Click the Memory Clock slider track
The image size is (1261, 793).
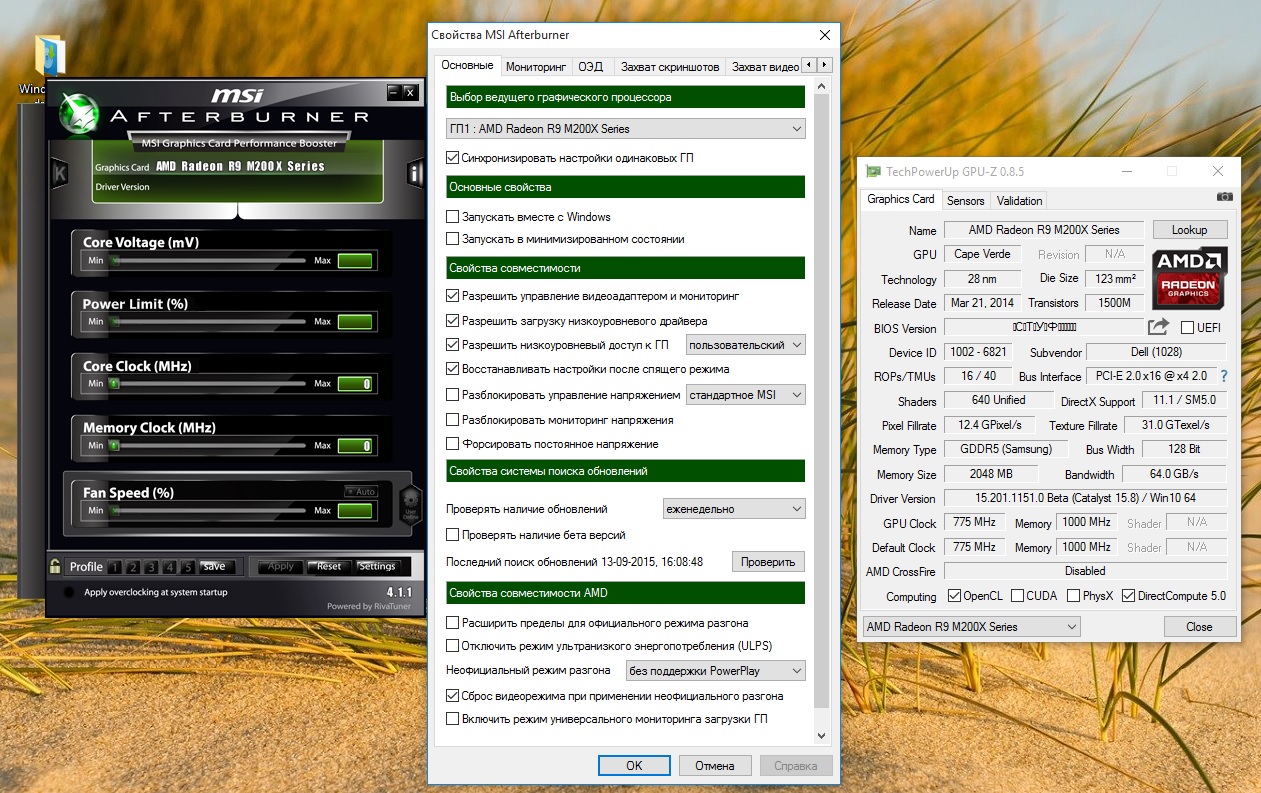(x=208, y=445)
